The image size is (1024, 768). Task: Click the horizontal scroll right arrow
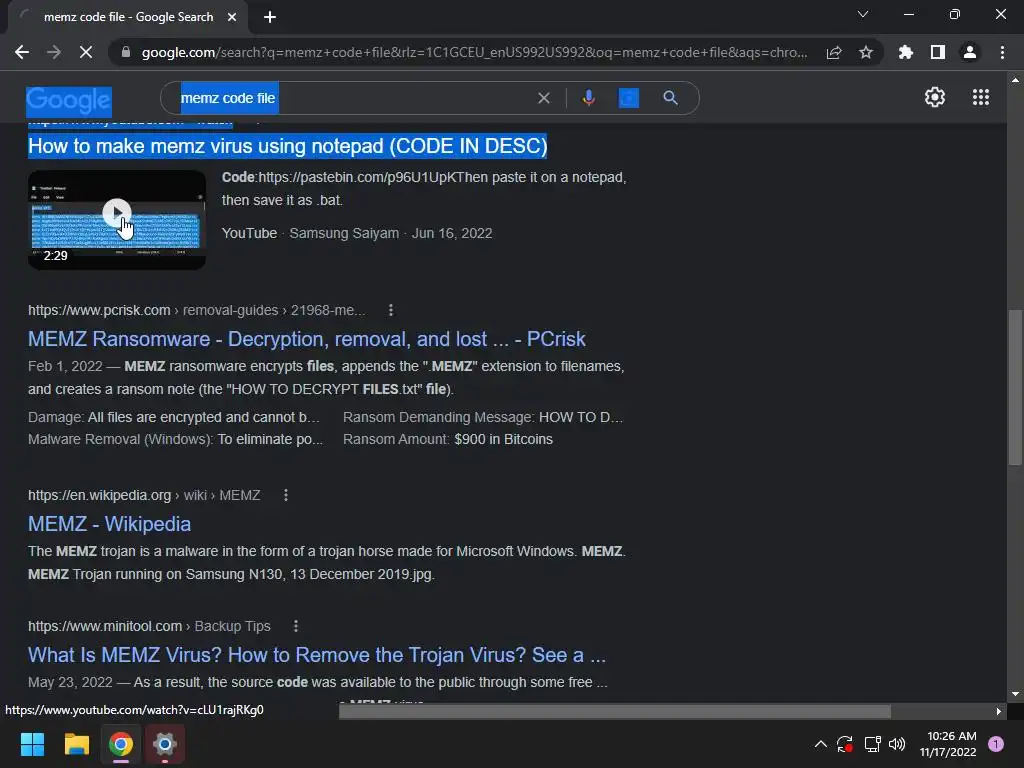(x=998, y=711)
